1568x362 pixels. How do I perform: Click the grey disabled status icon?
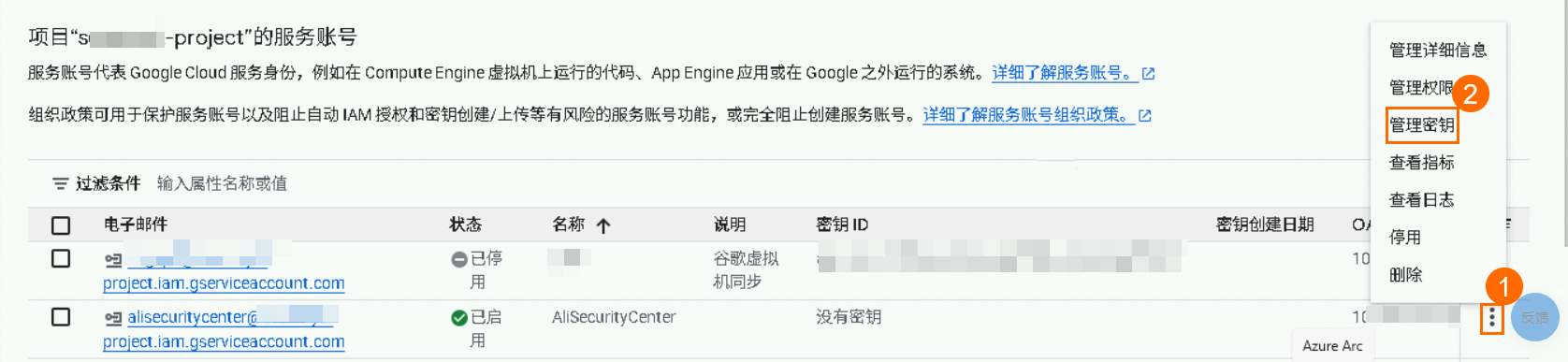tap(459, 259)
